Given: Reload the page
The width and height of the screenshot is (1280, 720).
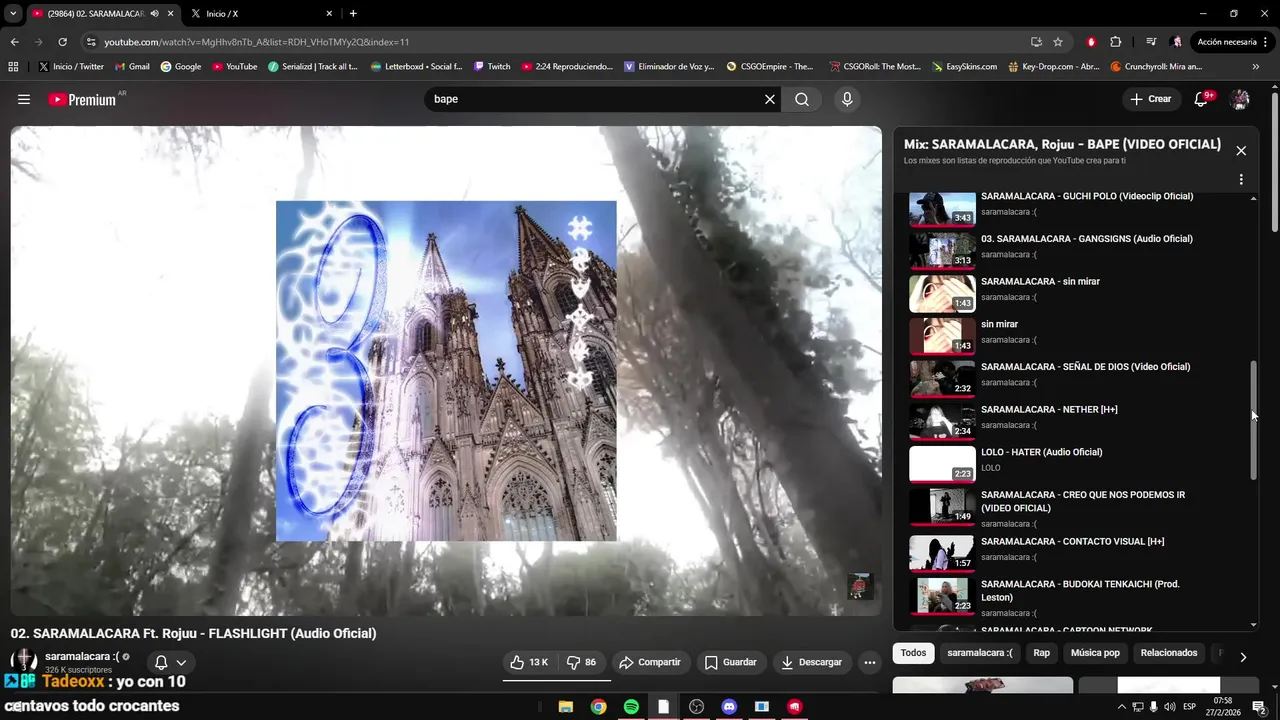Looking at the screenshot, I should (62, 42).
